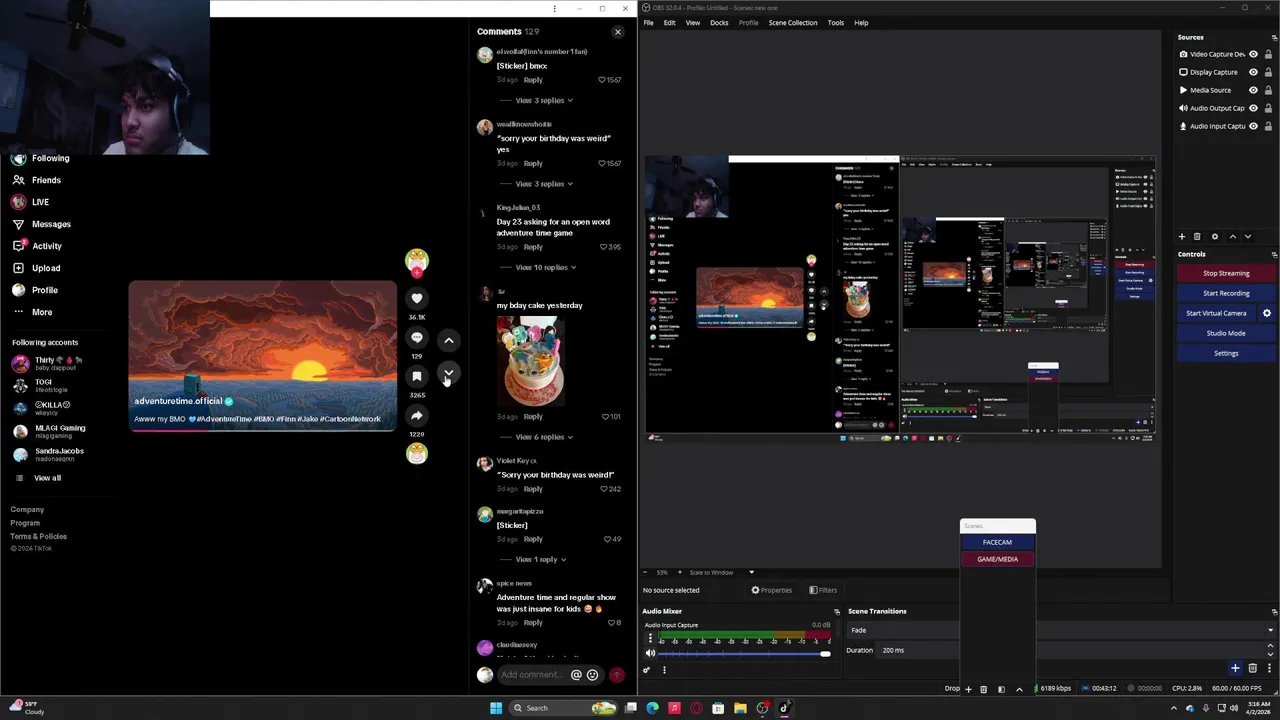Viewport: 1280px width, 720px height.
Task: Toggle Display Capture visibility eye
Action: 1253,72
